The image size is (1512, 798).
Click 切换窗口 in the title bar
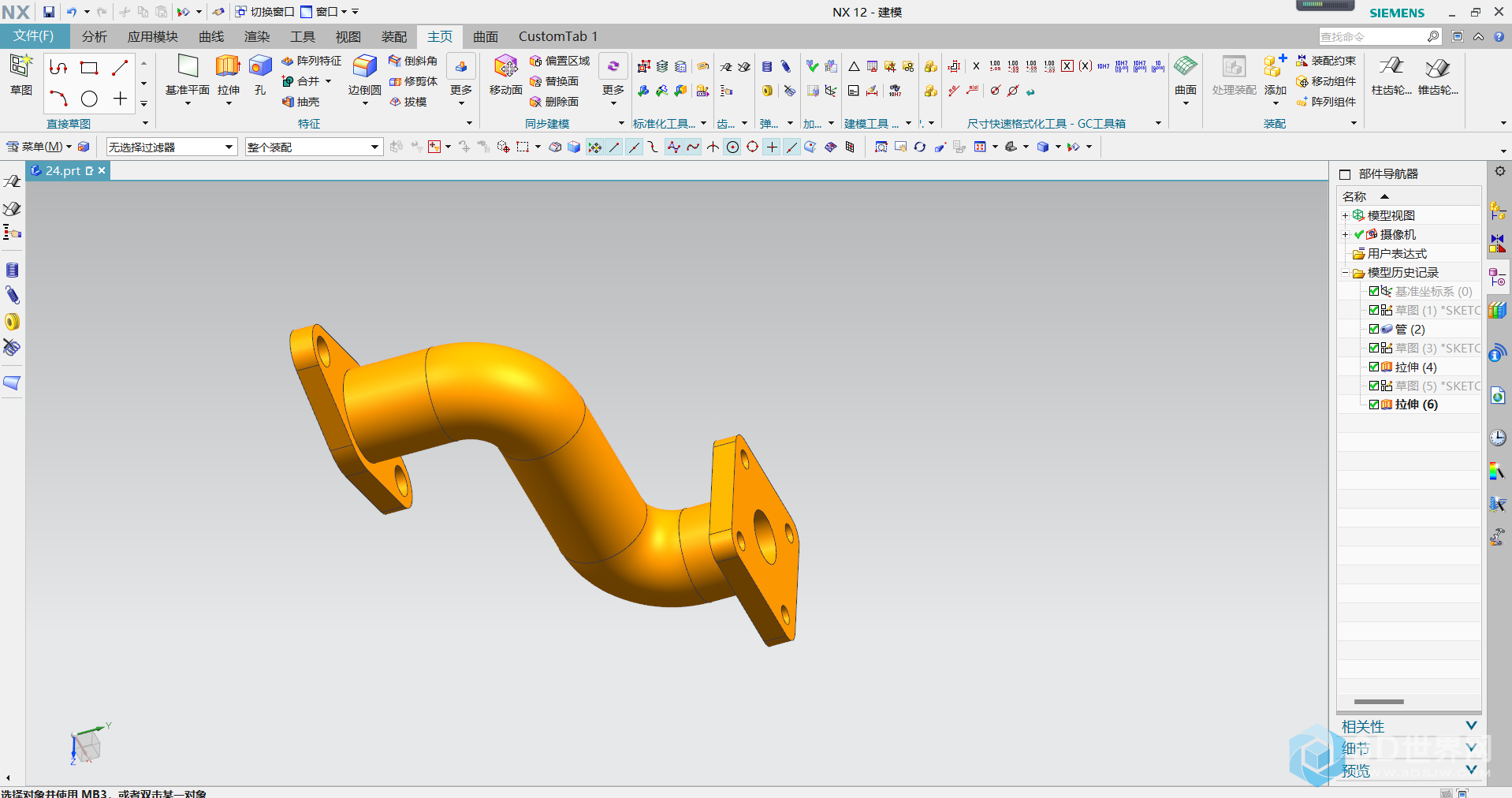265,12
